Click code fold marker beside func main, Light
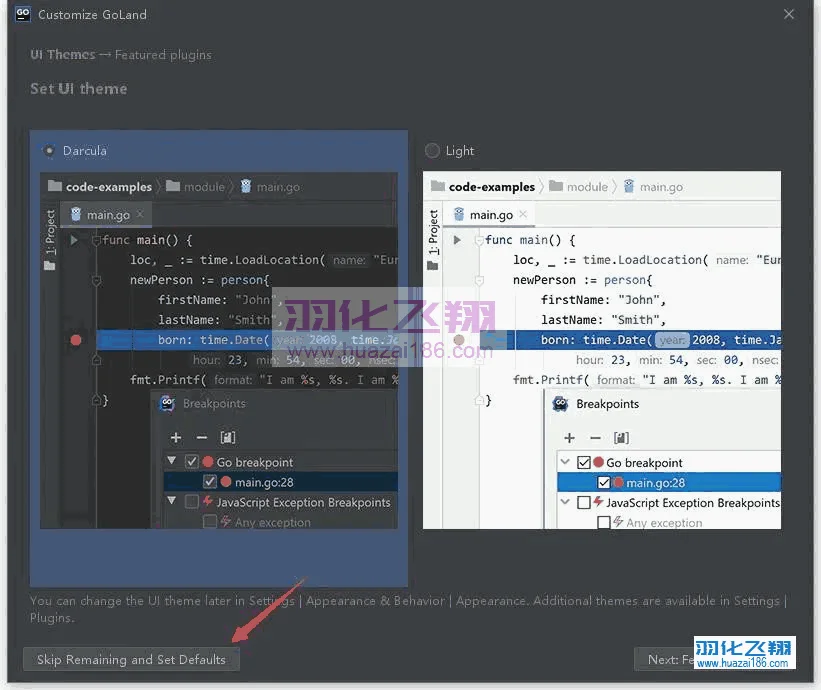The height and width of the screenshot is (690, 821). click(x=479, y=240)
